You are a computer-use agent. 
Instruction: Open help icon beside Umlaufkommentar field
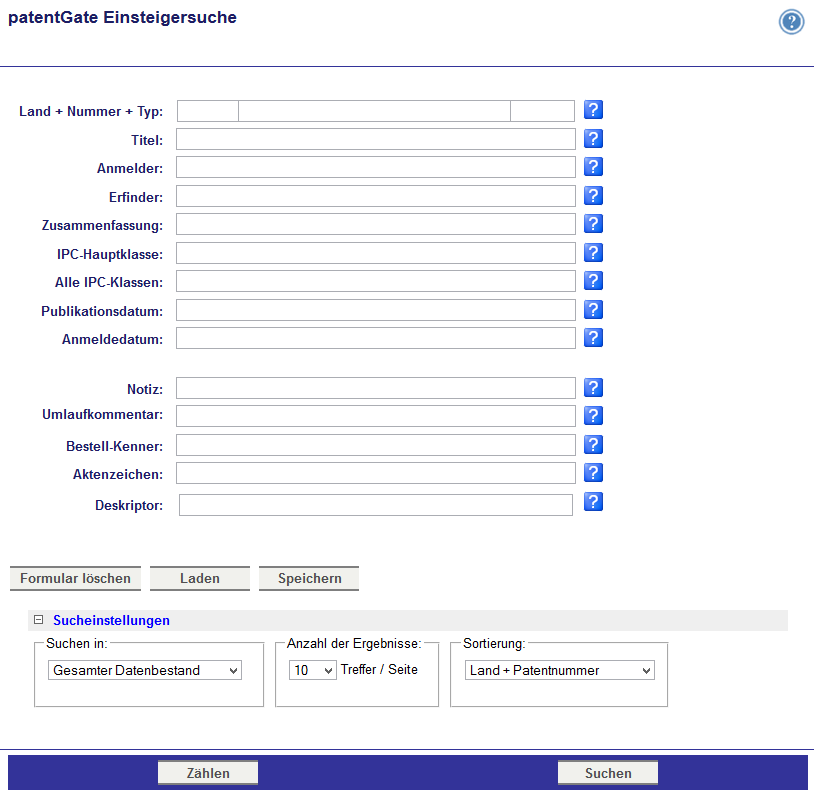click(x=593, y=416)
